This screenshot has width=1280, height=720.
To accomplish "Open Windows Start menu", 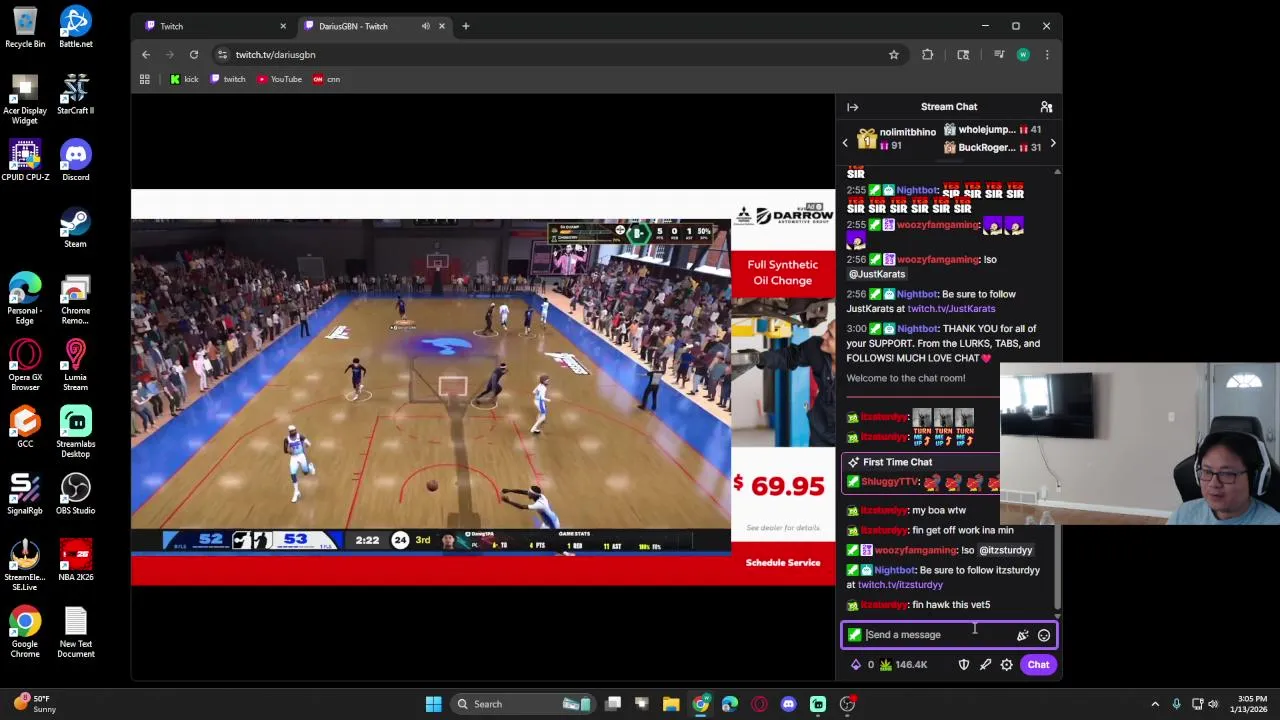I will (434, 704).
